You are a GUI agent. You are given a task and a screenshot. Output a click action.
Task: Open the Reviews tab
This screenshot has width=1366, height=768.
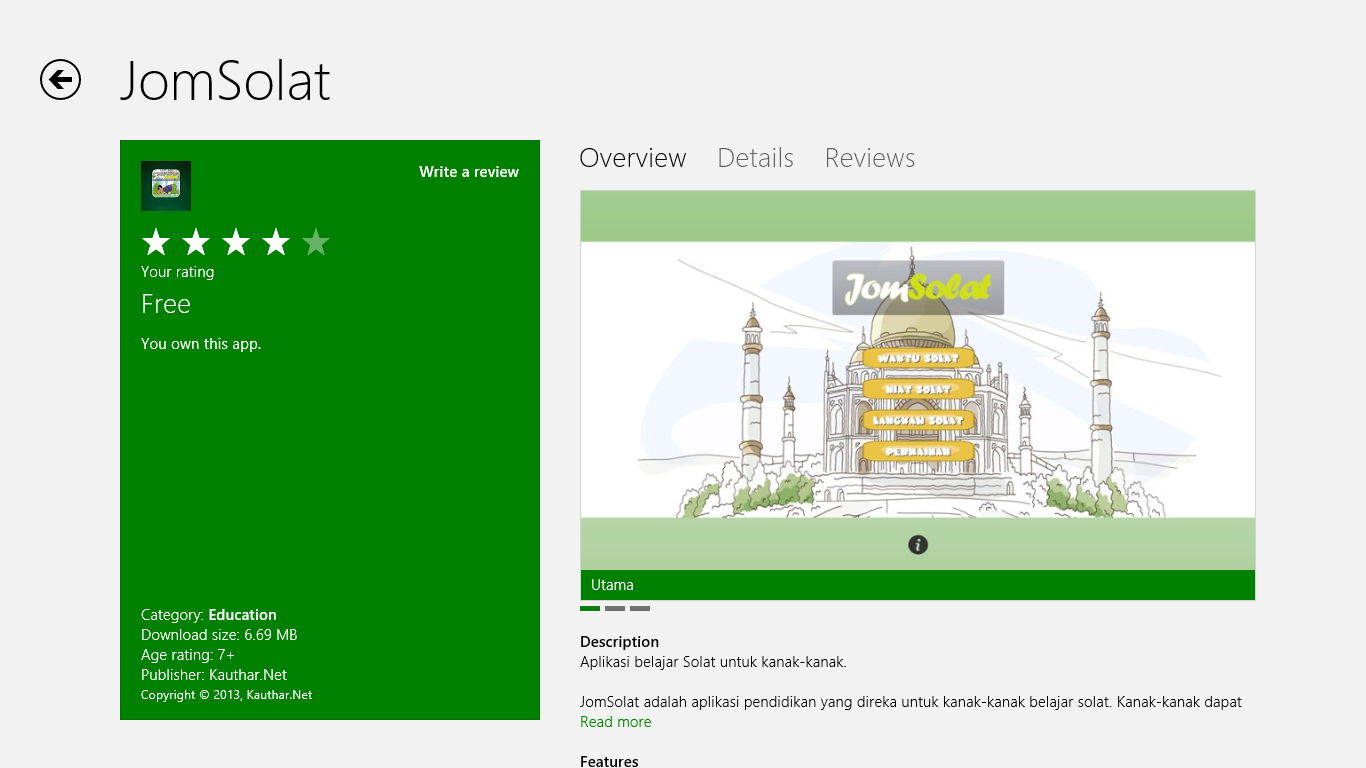pos(870,158)
